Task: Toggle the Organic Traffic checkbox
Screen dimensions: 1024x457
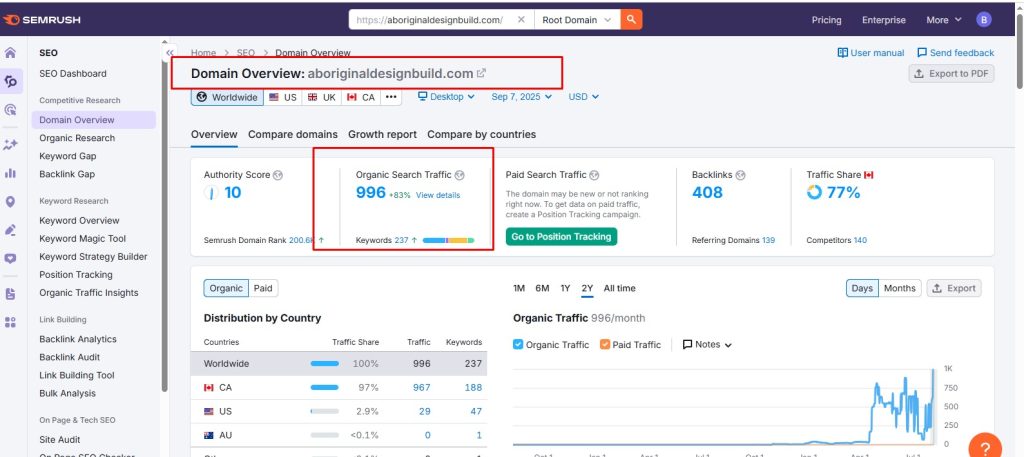Action: (x=518, y=344)
